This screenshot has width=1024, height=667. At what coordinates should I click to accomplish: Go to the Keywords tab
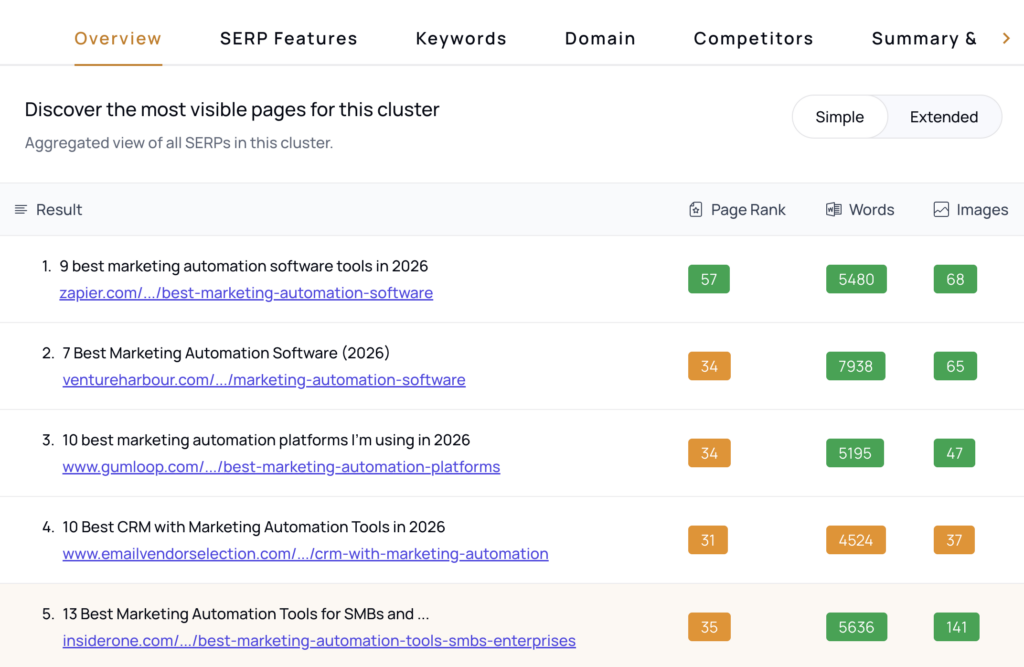click(461, 39)
